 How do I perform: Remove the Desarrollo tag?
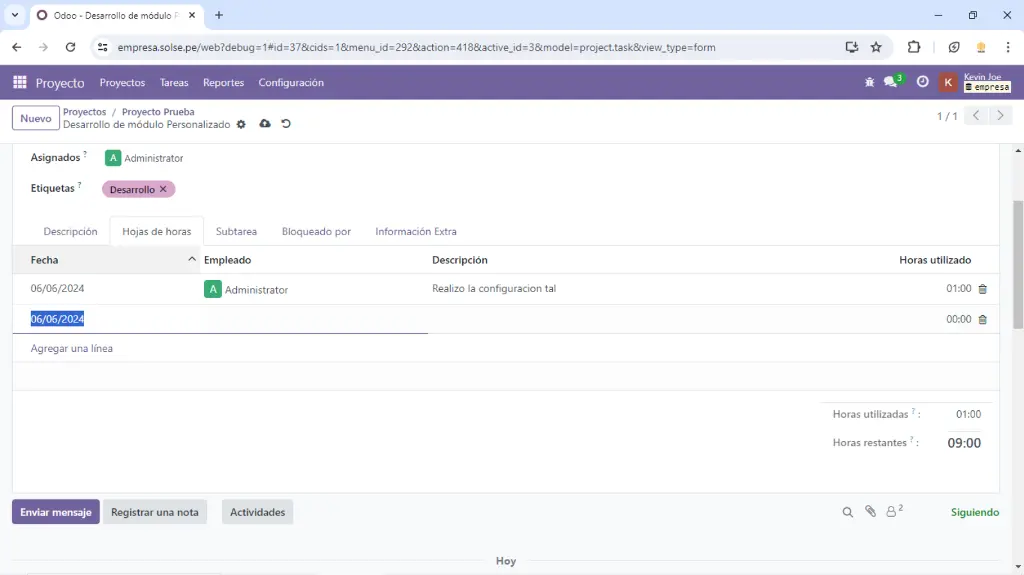click(163, 189)
